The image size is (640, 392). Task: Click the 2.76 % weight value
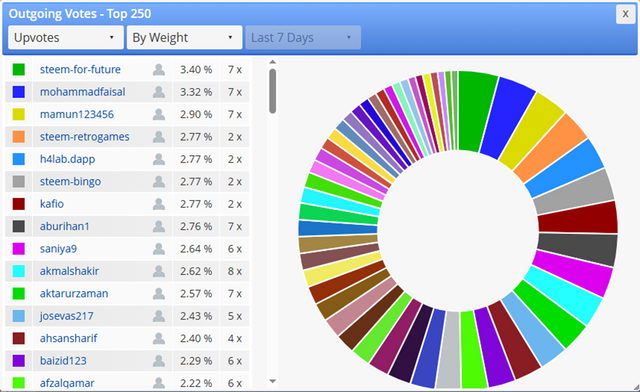tap(196, 226)
